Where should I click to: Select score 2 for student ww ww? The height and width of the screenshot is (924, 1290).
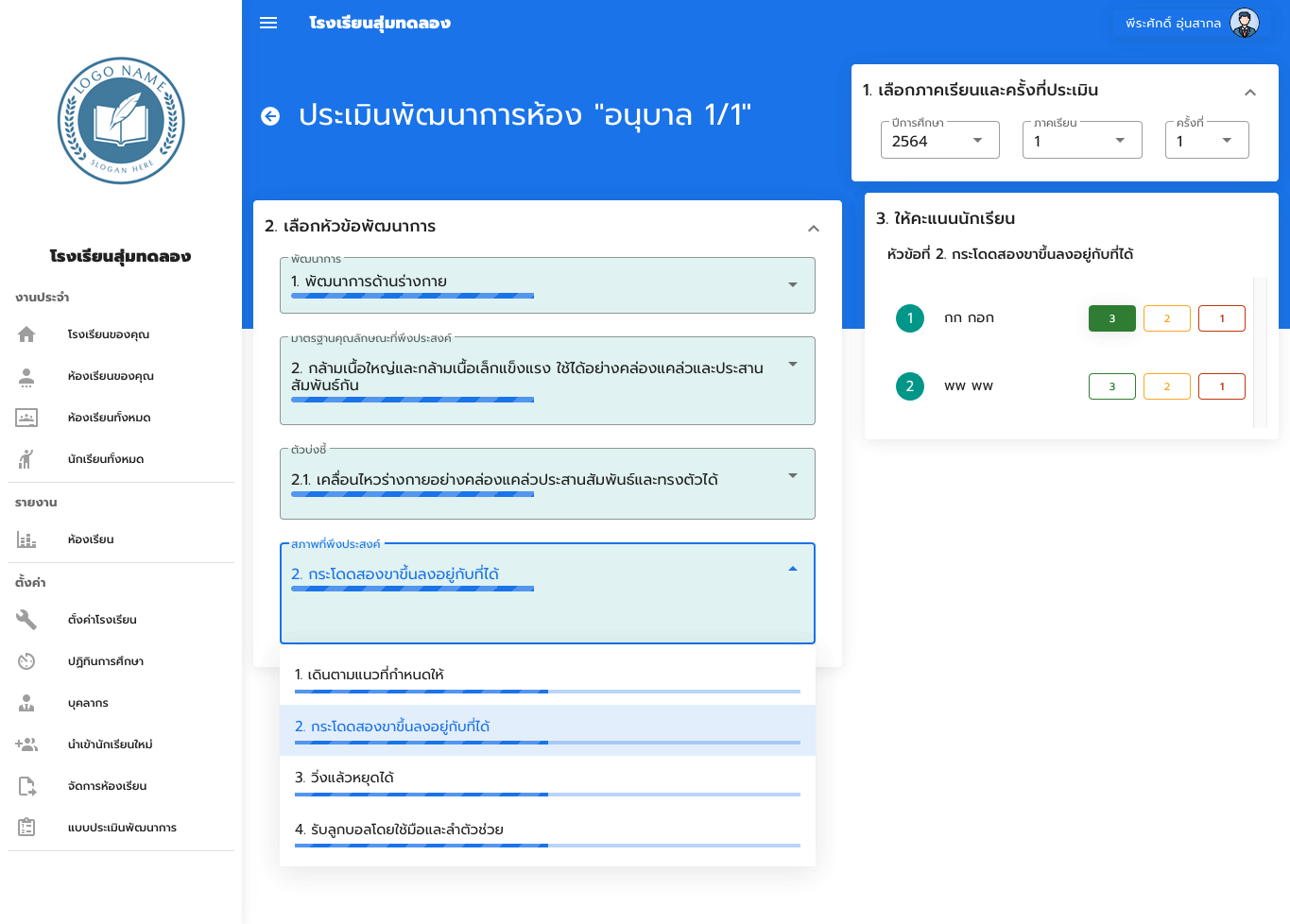pos(1166,386)
